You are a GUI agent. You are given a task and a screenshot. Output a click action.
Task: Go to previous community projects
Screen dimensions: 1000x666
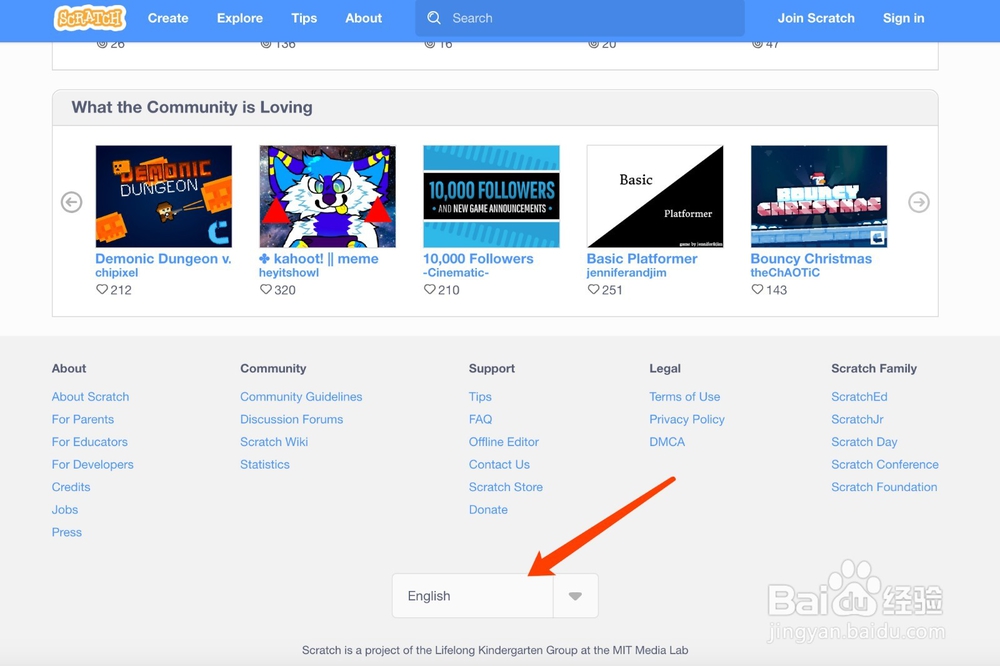(x=71, y=202)
